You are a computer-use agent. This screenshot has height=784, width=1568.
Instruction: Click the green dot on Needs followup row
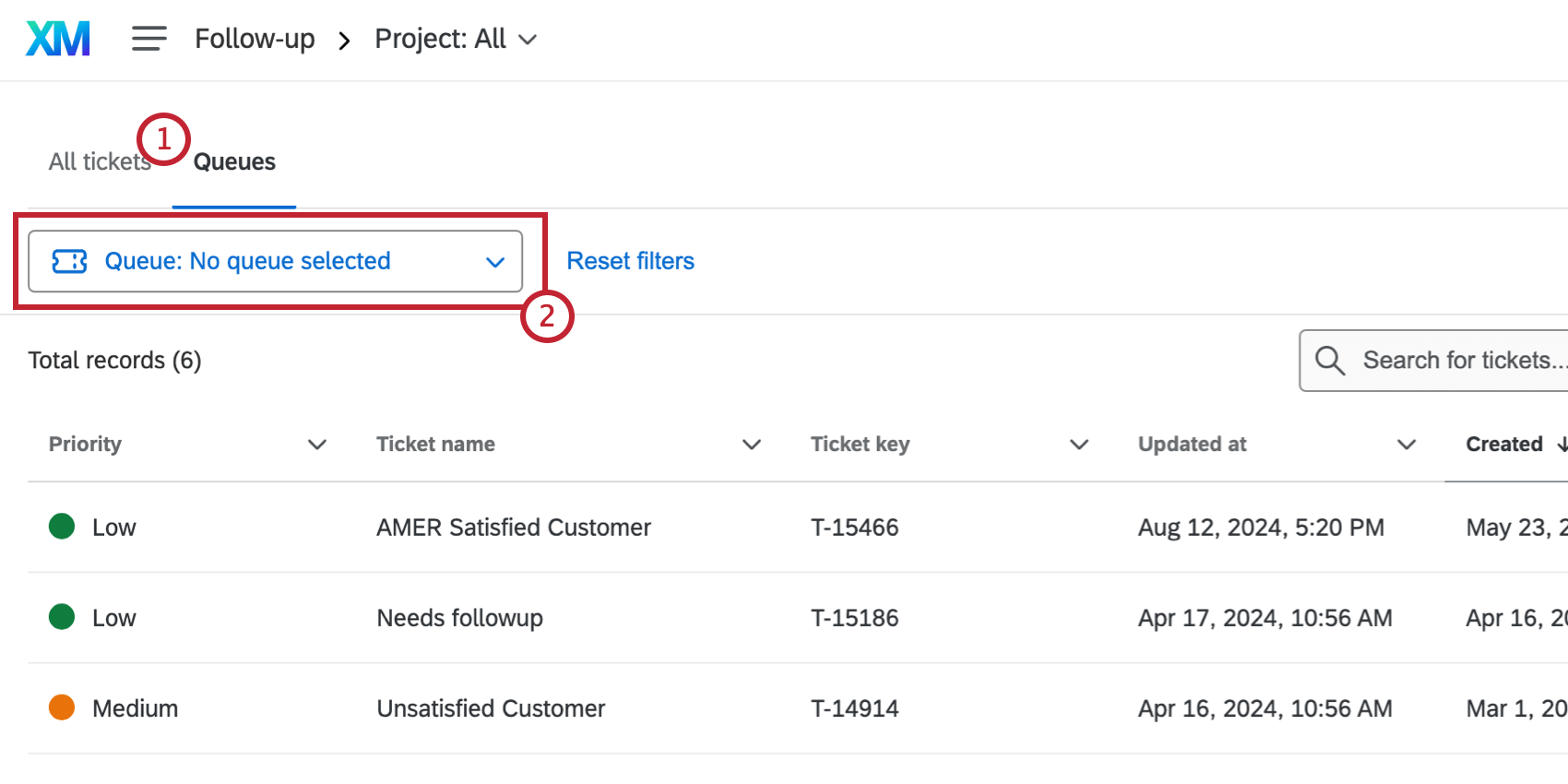coord(62,617)
